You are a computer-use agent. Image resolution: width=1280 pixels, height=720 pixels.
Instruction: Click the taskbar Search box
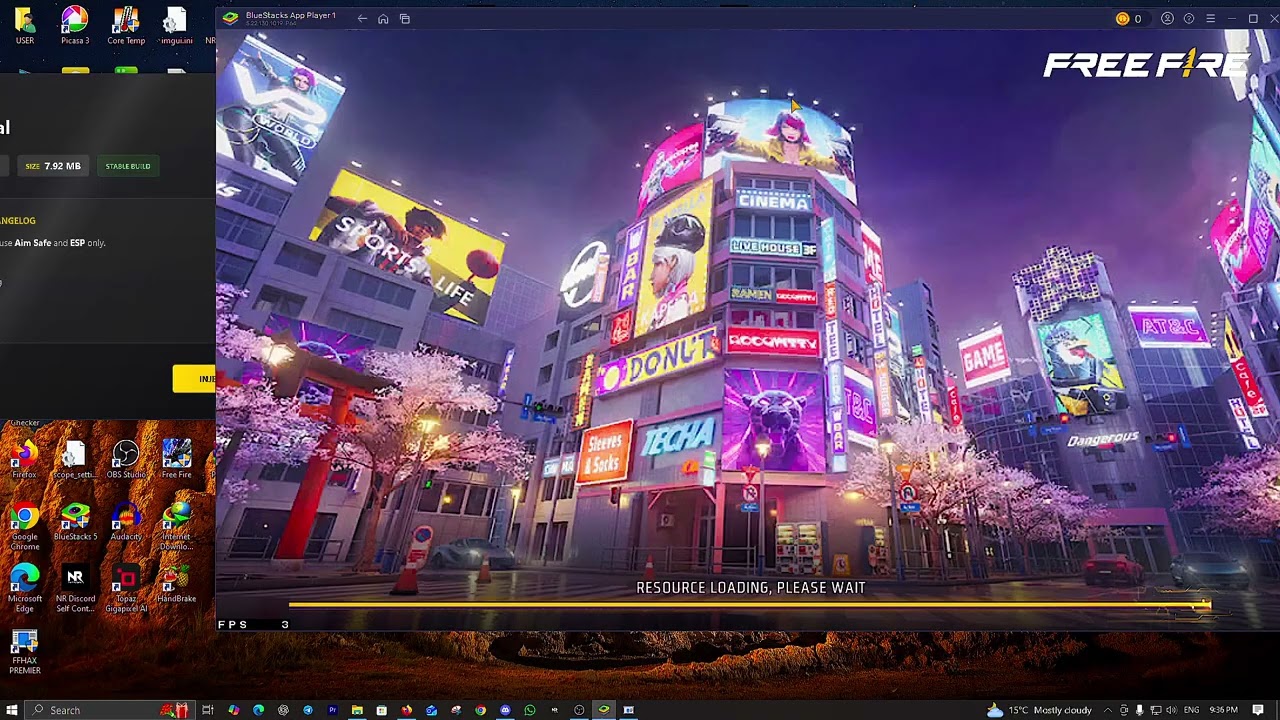(108, 710)
